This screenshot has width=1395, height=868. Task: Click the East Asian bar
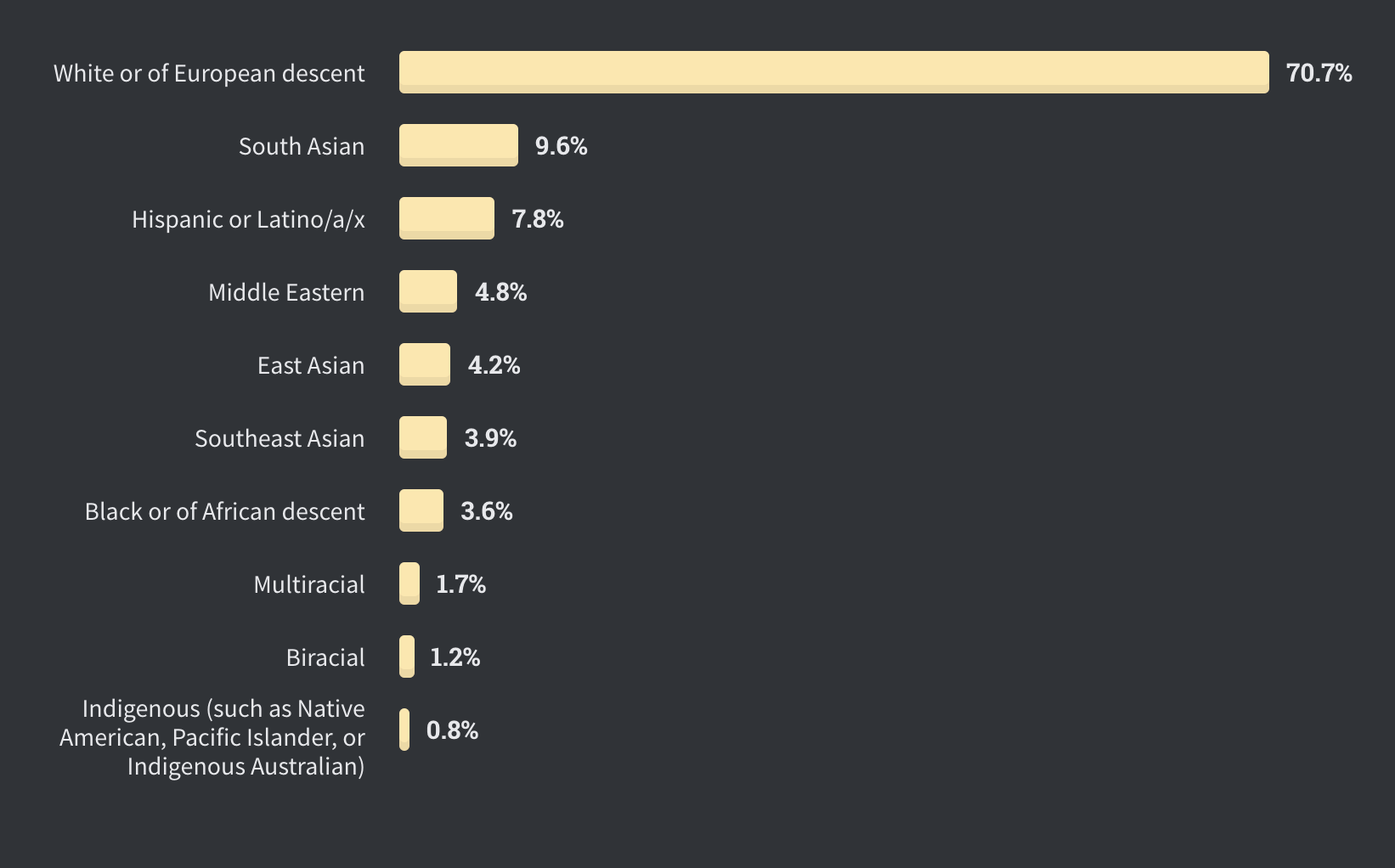click(x=425, y=364)
